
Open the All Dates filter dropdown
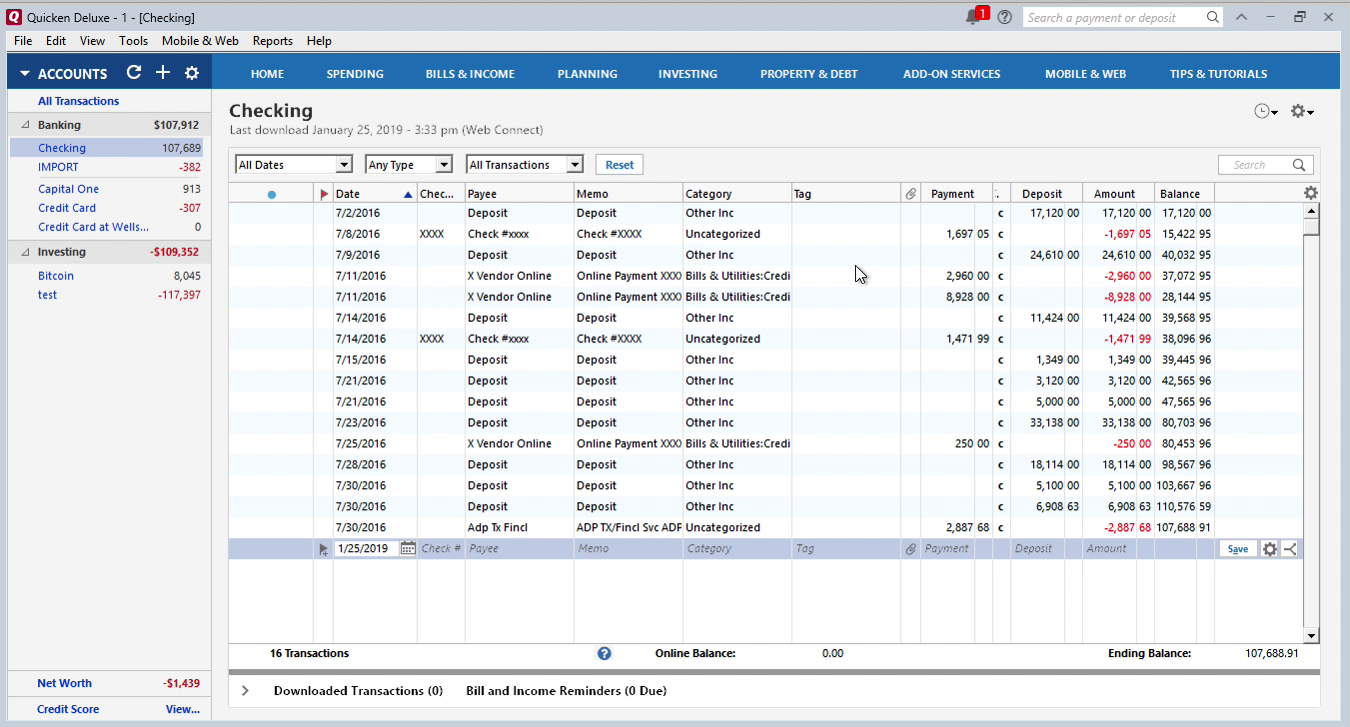pos(294,165)
